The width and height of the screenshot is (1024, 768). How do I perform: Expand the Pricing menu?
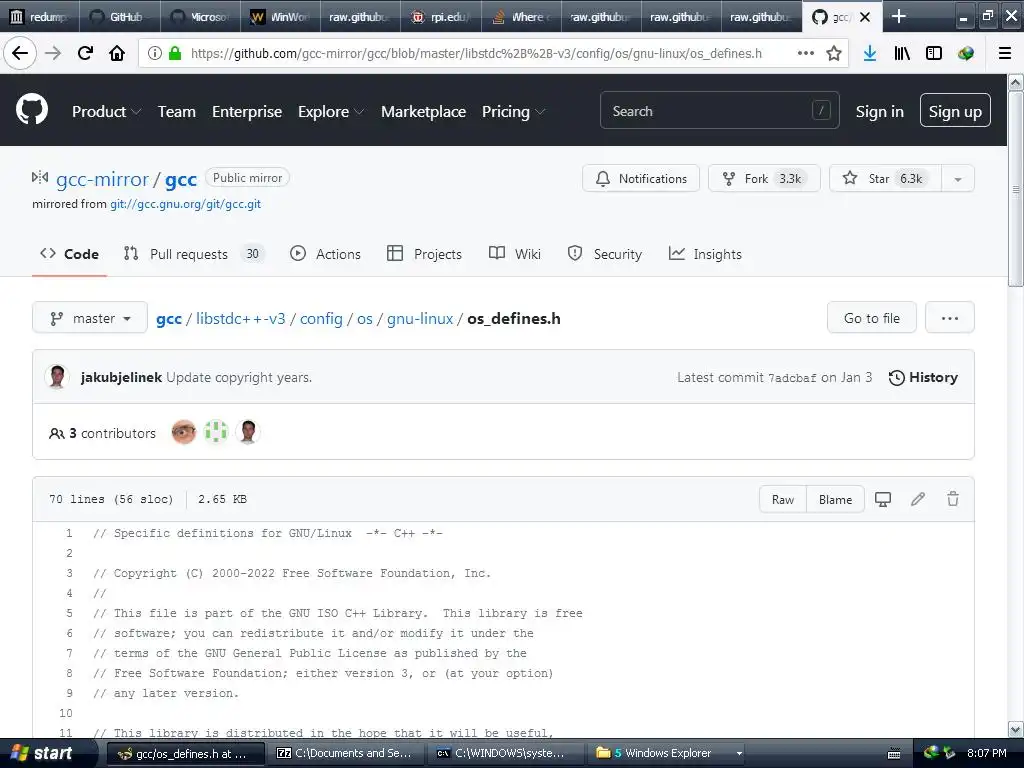[x=513, y=112]
